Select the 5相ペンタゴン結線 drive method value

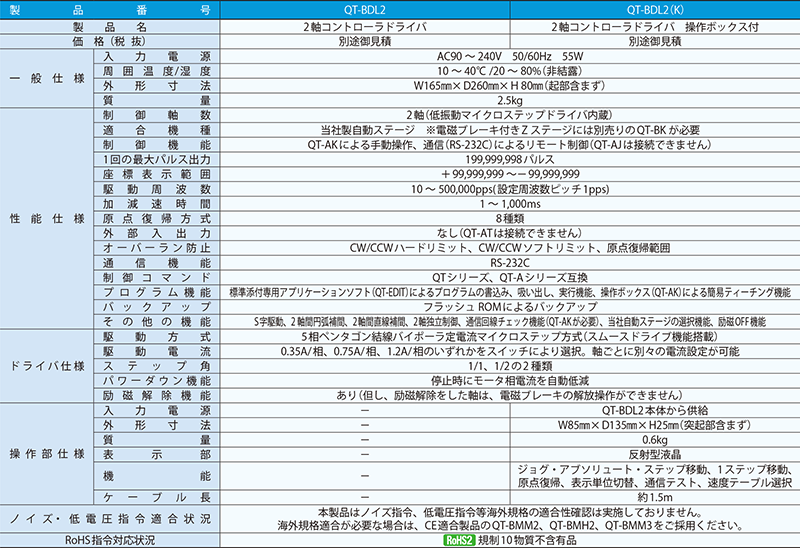510,337
